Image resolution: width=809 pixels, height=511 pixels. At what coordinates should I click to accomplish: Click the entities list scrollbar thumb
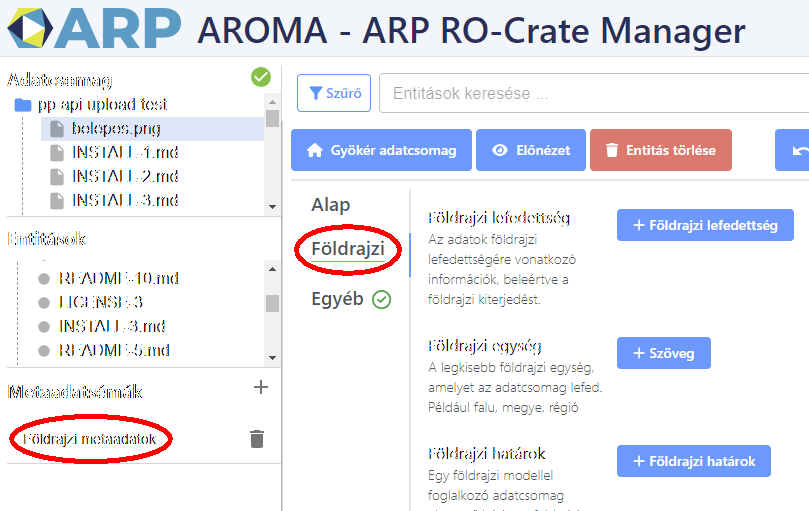(x=272, y=304)
